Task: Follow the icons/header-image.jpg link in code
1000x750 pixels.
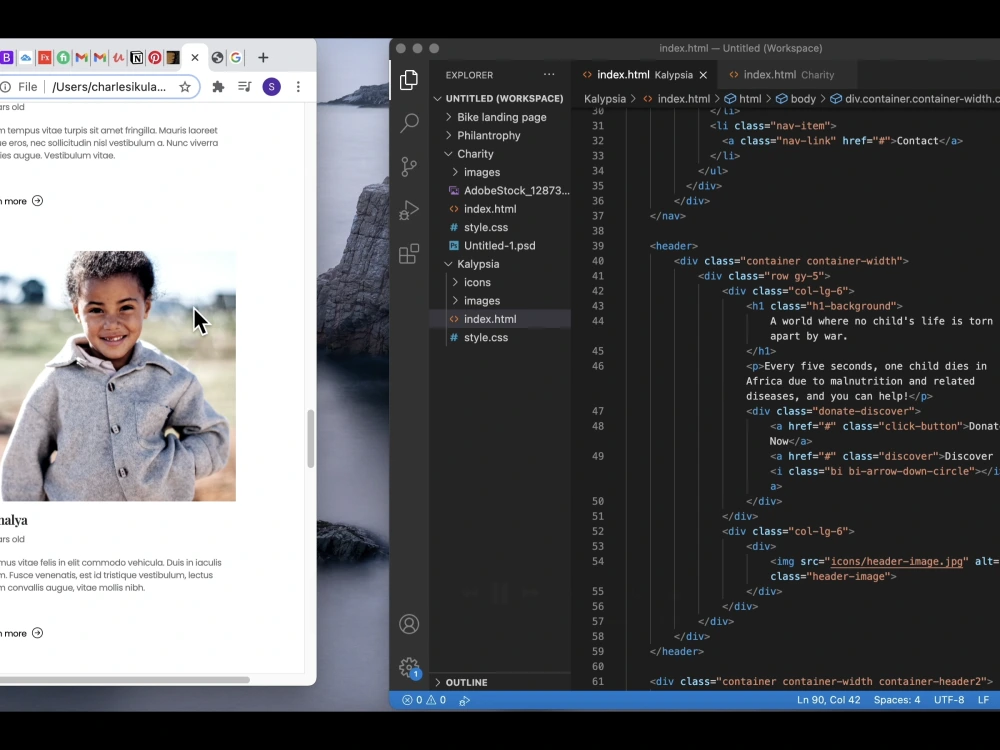Action: [x=896, y=561]
